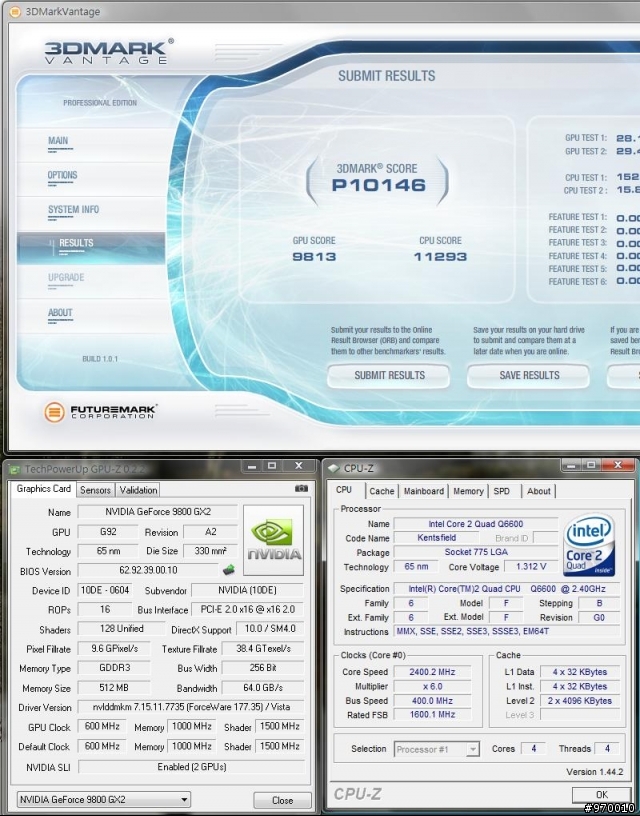Click the CPU name 'Intel Core 2 Quad Q6600'
The image size is (640, 816).
point(476,524)
